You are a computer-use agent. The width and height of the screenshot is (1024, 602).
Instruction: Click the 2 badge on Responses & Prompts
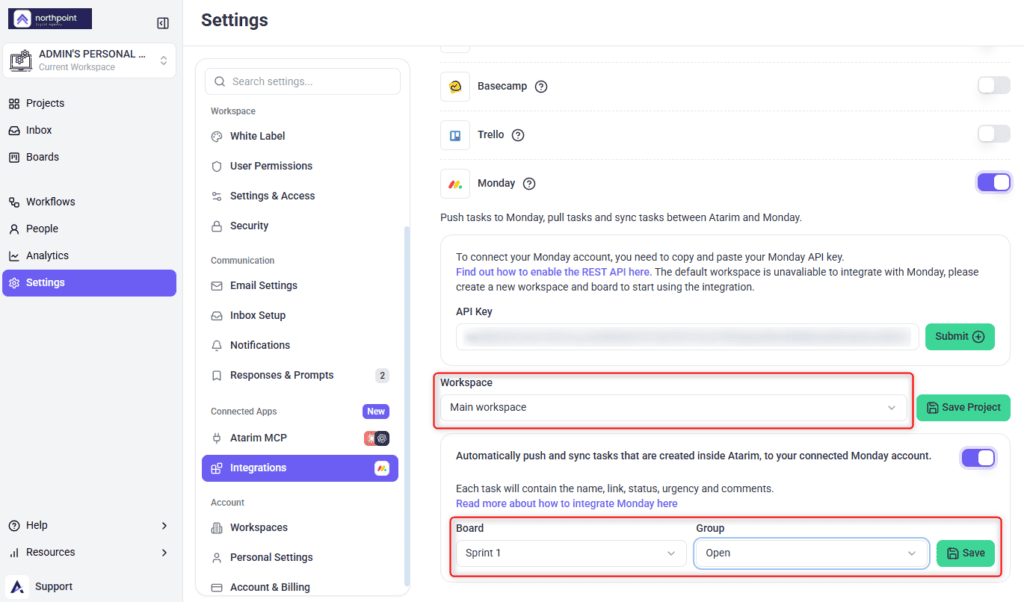point(383,375)
